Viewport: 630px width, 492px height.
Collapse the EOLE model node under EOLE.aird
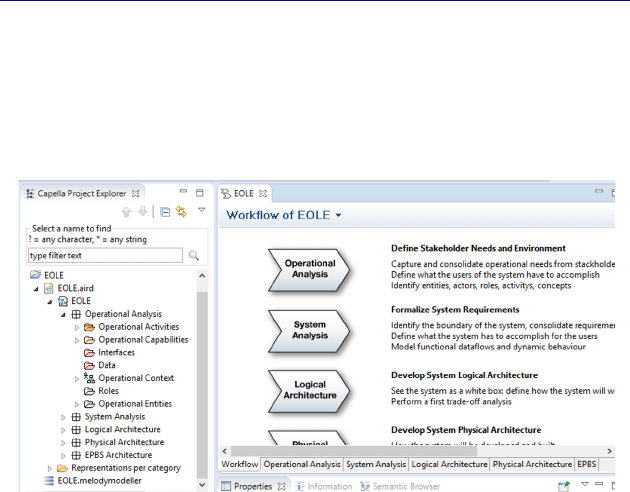click(50, 302)
